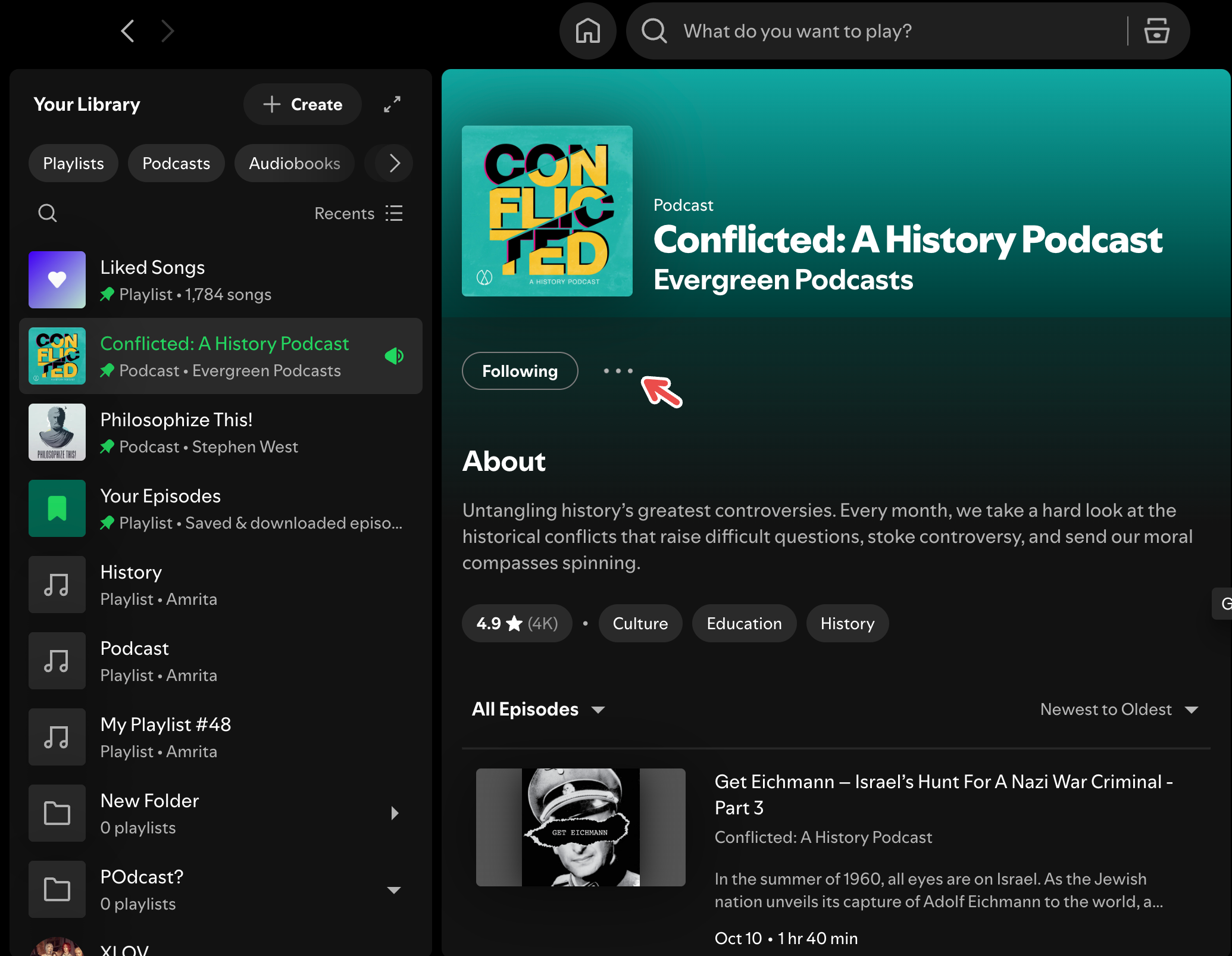Open the Education category tag
Screen dimensions: 1232x956
click(x=744, y=623)
